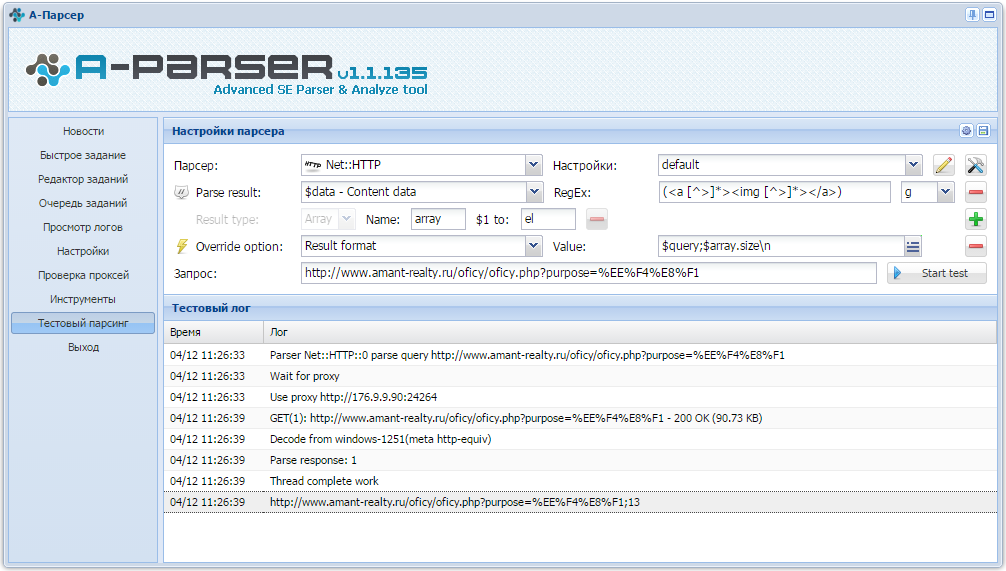The image size is (1006, 571).
Task: Select the 'Parse response: 1' log row
Action: [581, 461]
